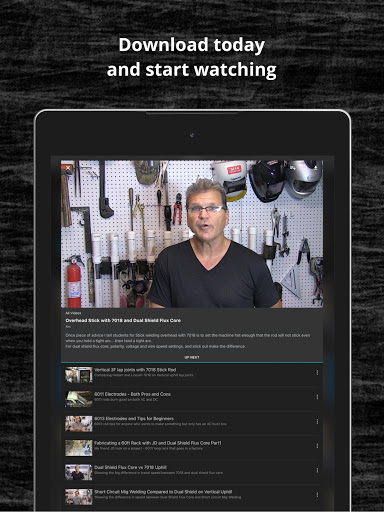
Task: Click the 'UP NEXT' heading
Action: pos(192,357)
